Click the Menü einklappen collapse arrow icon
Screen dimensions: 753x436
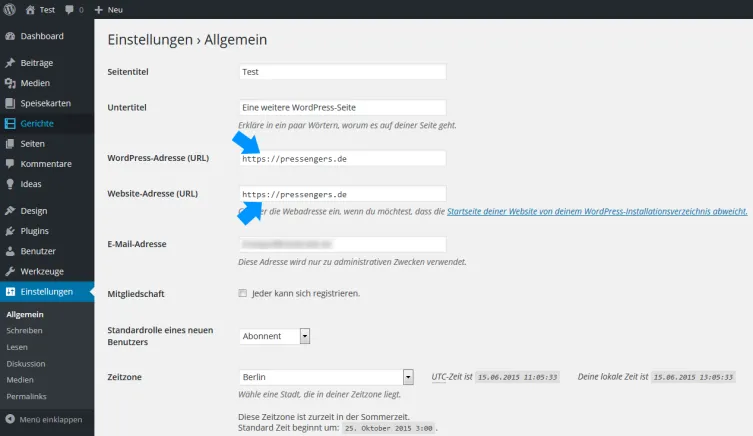pyautogui.click(x=10, y=419)
